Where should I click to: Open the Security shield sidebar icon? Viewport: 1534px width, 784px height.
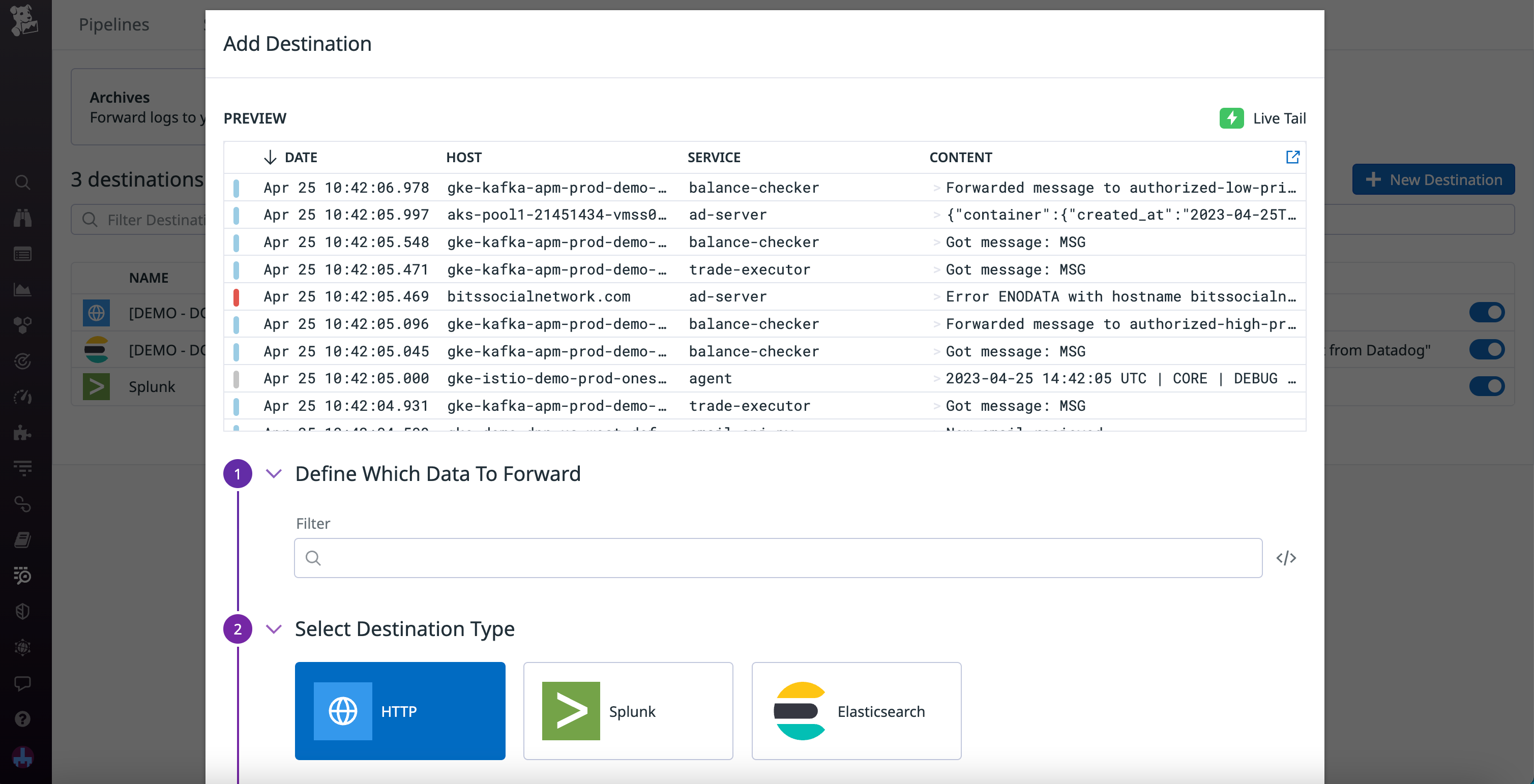coord(22,611)
